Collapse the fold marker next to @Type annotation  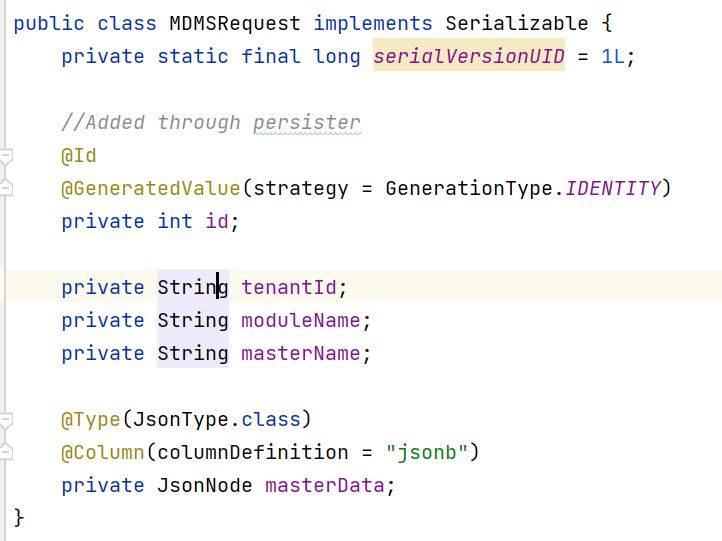coord(7,420)
